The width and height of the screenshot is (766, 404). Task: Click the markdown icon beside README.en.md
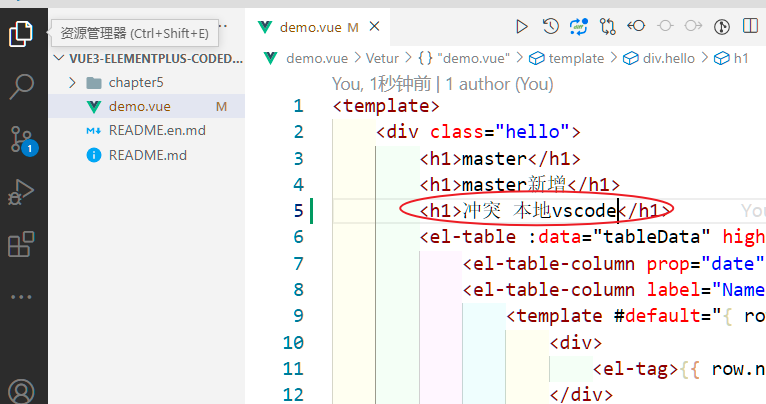coord(93,130)
